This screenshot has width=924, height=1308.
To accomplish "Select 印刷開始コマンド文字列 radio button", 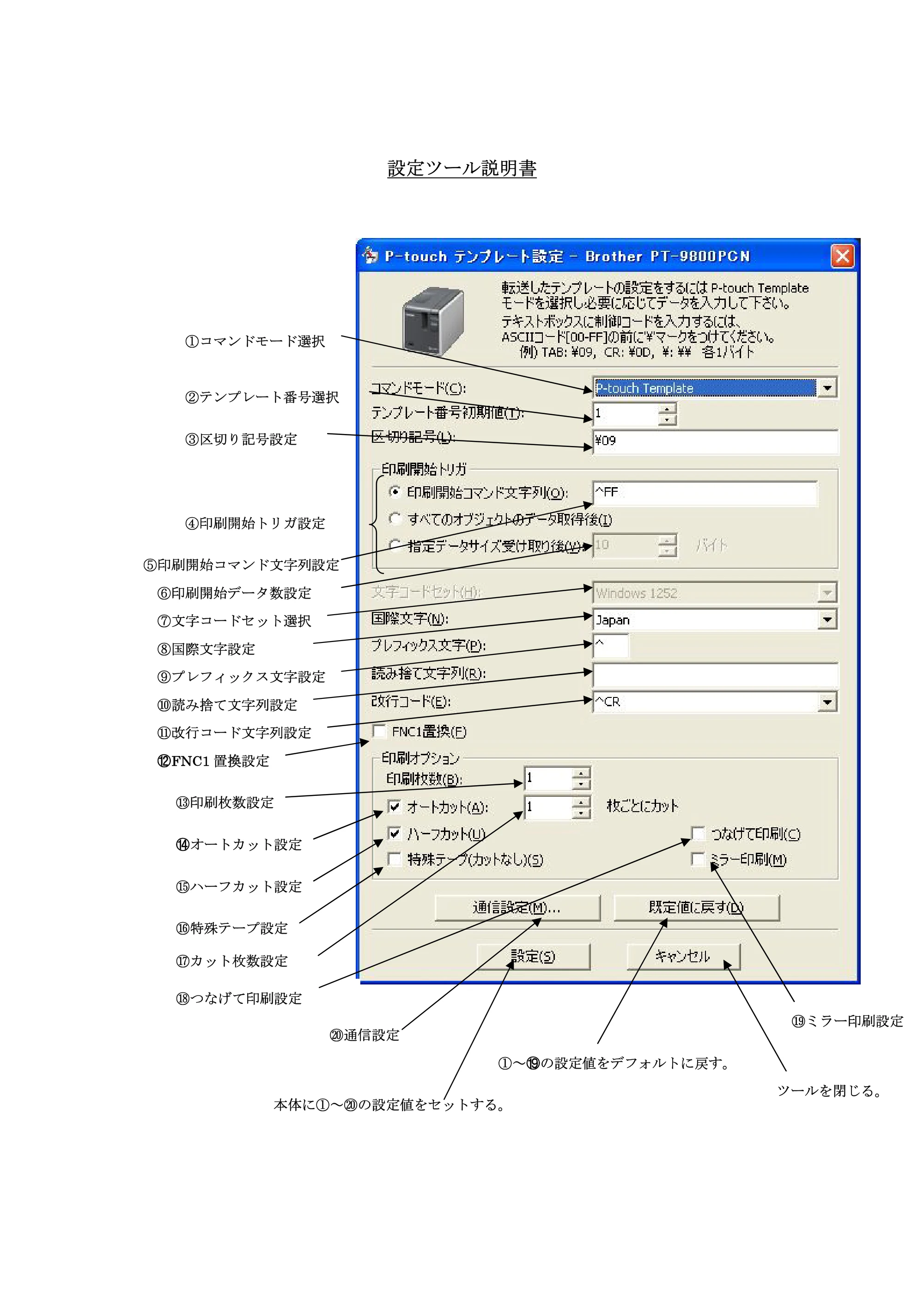I will (x=395, y=491).
